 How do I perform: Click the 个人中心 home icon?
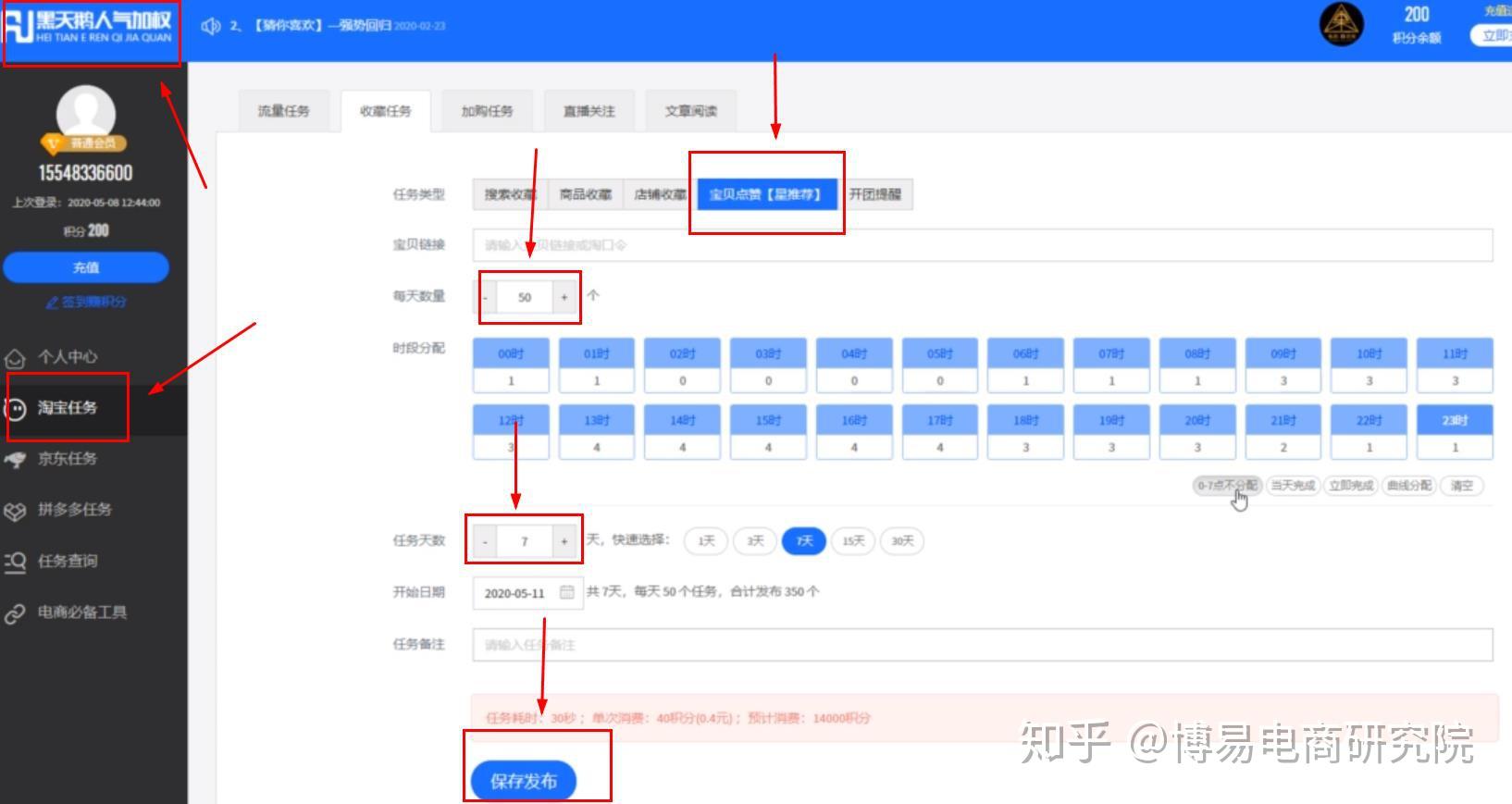[15, 358]
